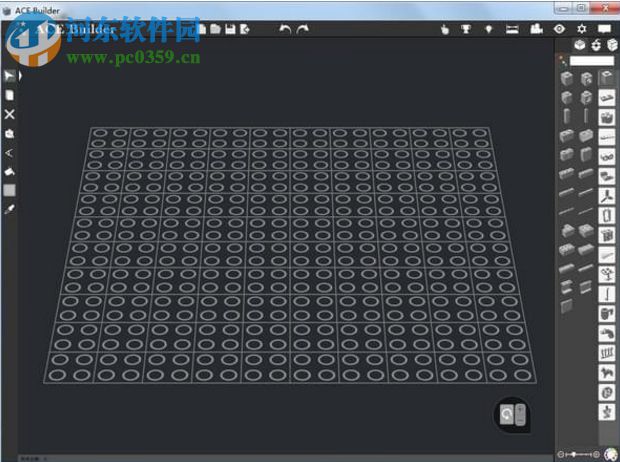Open the plates category thumbnail

607,98
